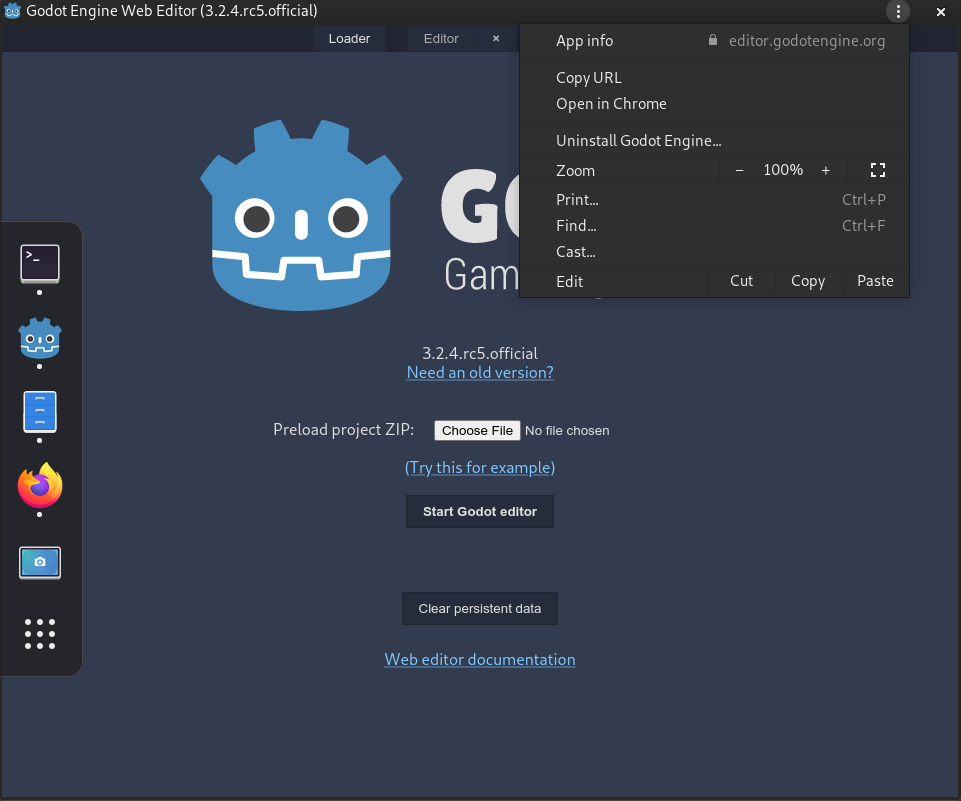Choose Copy URL from the menu
The width and height of the screenshot is (961, 801).
[x=714, y=78]
